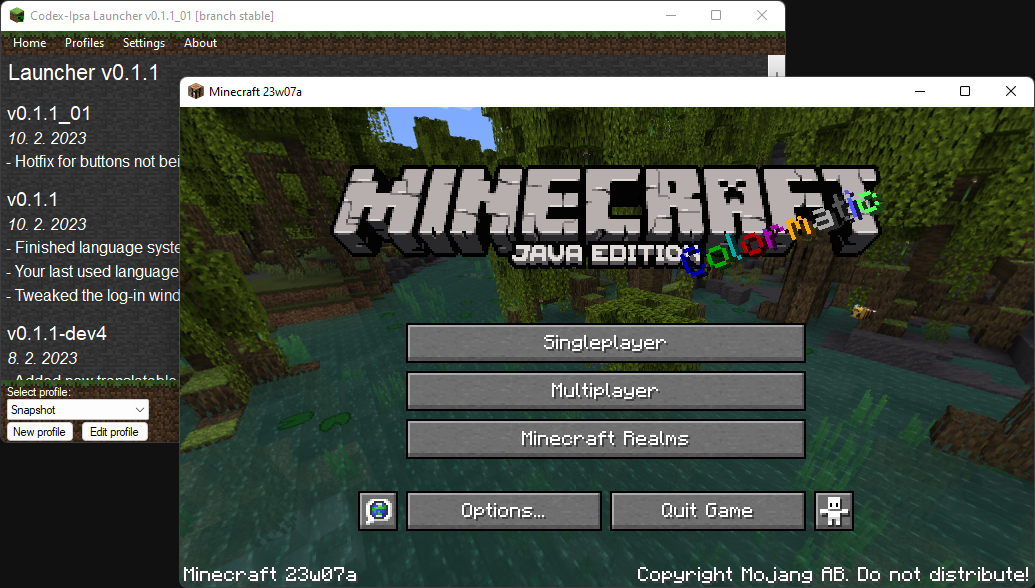Minimize the Minecraft 23w07a window

coord(919,91)
